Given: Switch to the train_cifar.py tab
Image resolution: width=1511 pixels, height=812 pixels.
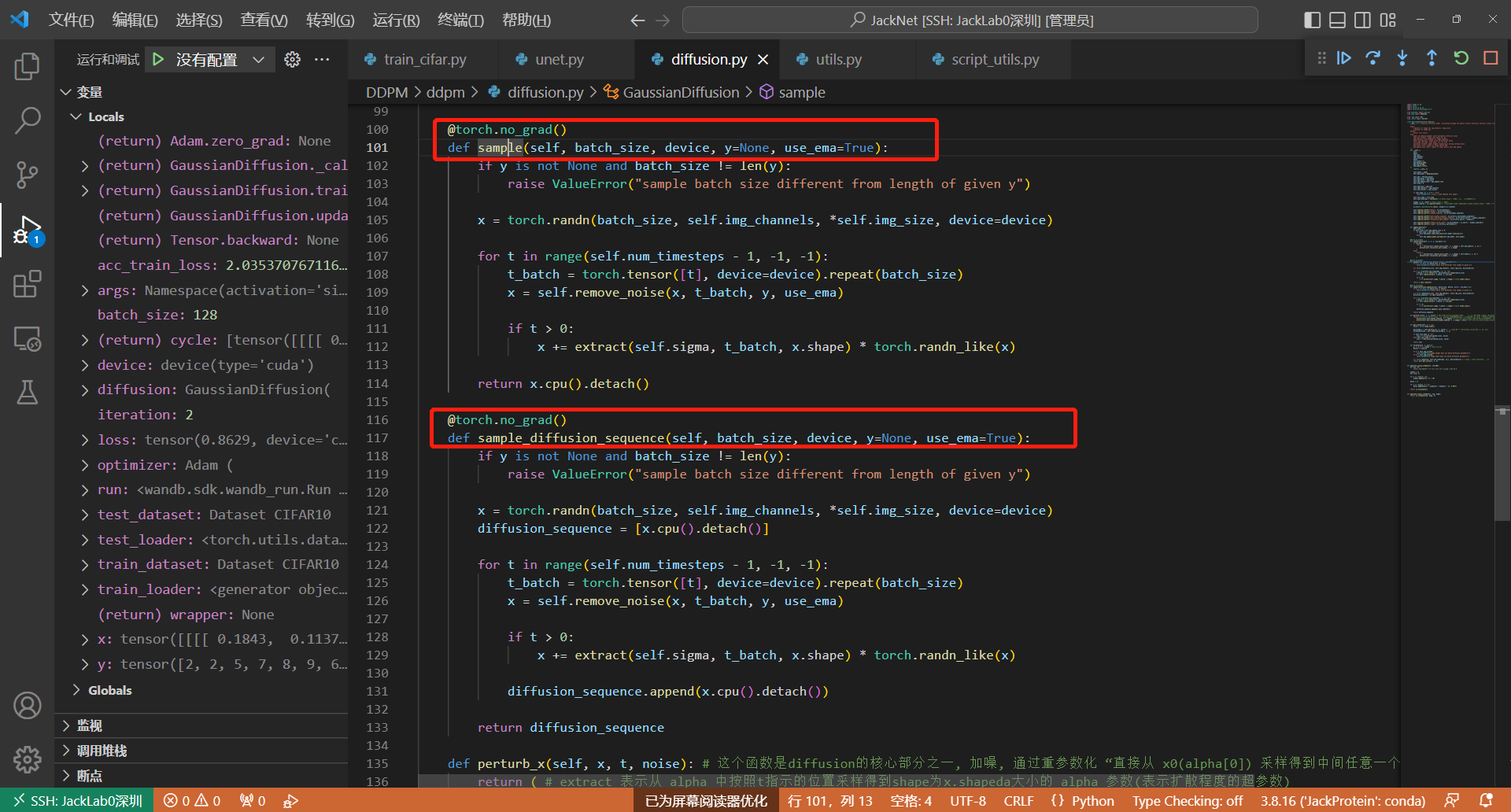Looking at the screenshot, I should (423, 59).
